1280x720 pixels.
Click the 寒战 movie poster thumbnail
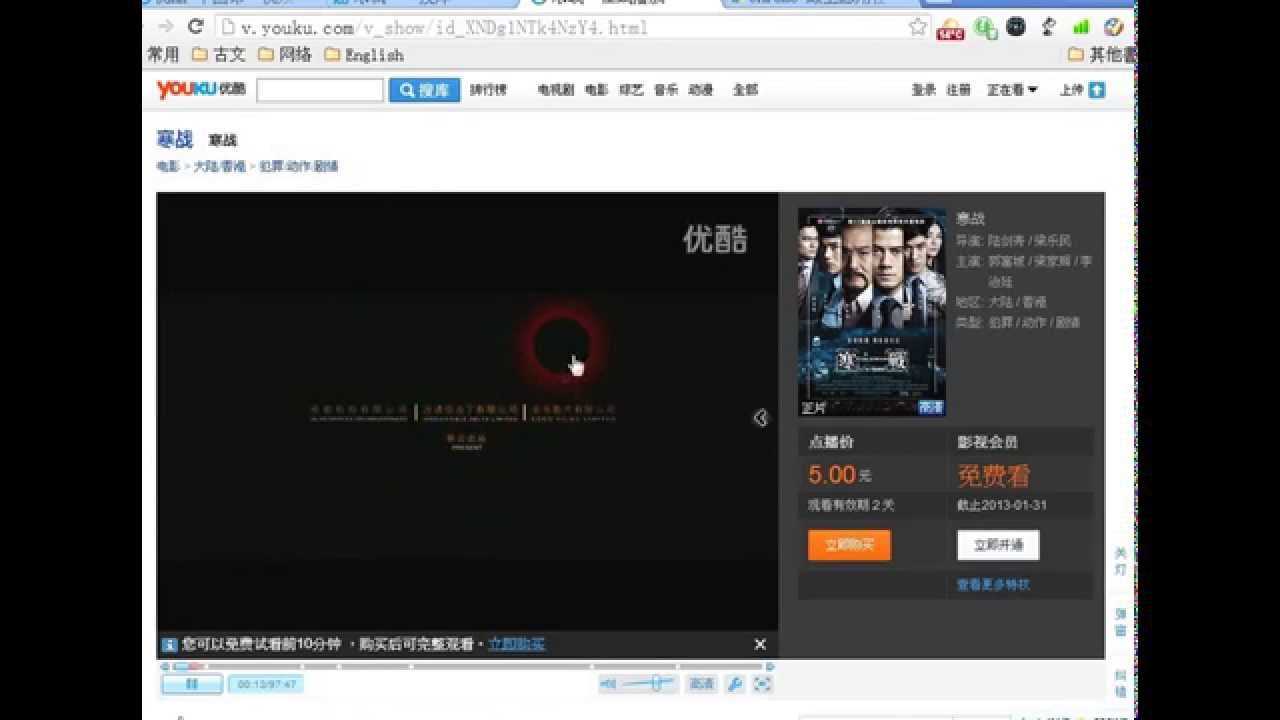point(872,312)
